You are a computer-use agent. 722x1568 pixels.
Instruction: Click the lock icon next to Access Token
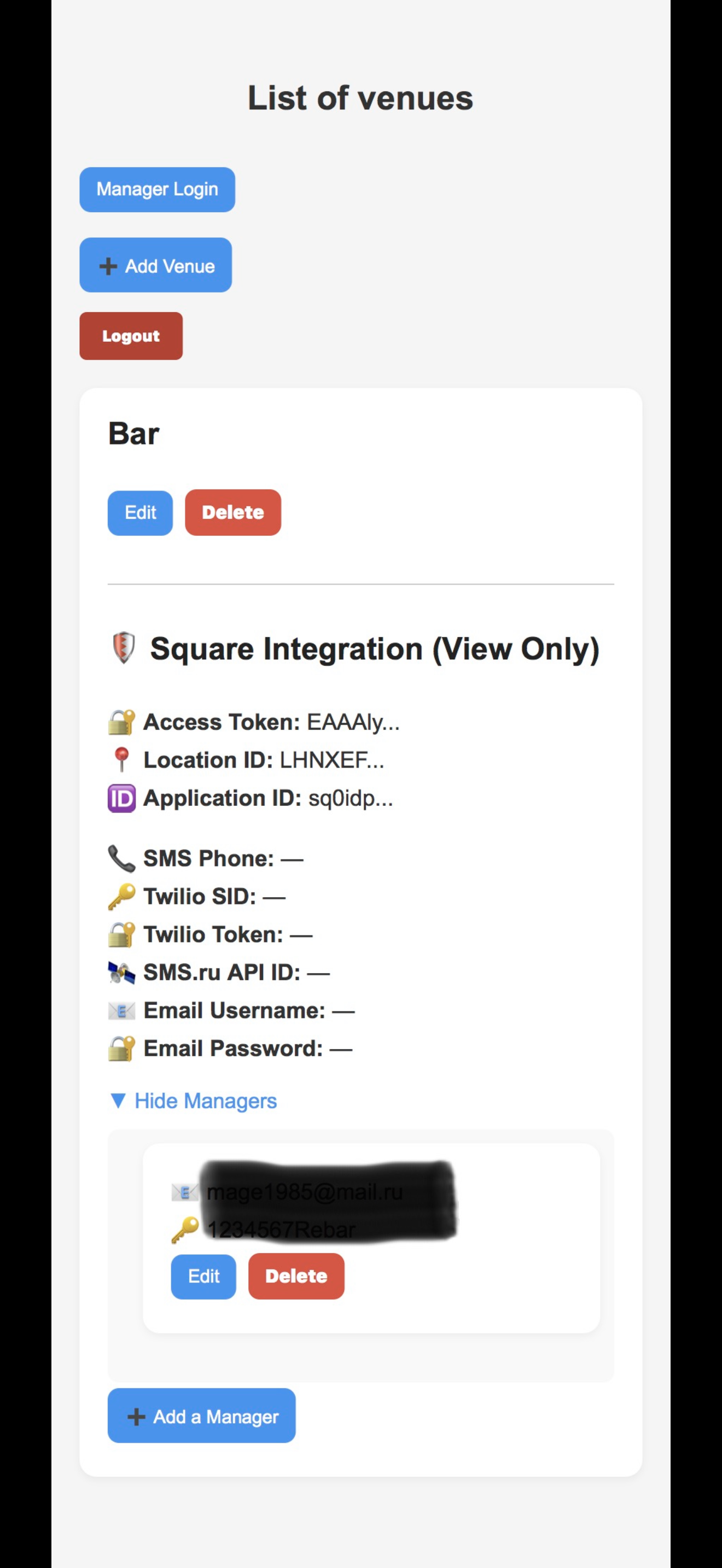coord(122,723)
